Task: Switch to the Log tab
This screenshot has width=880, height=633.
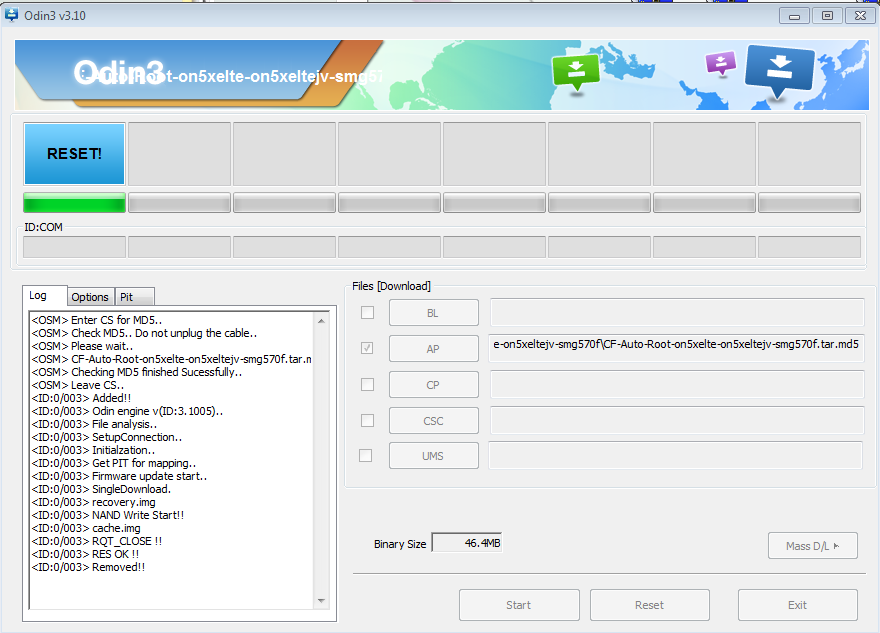Action: (45, 296)
